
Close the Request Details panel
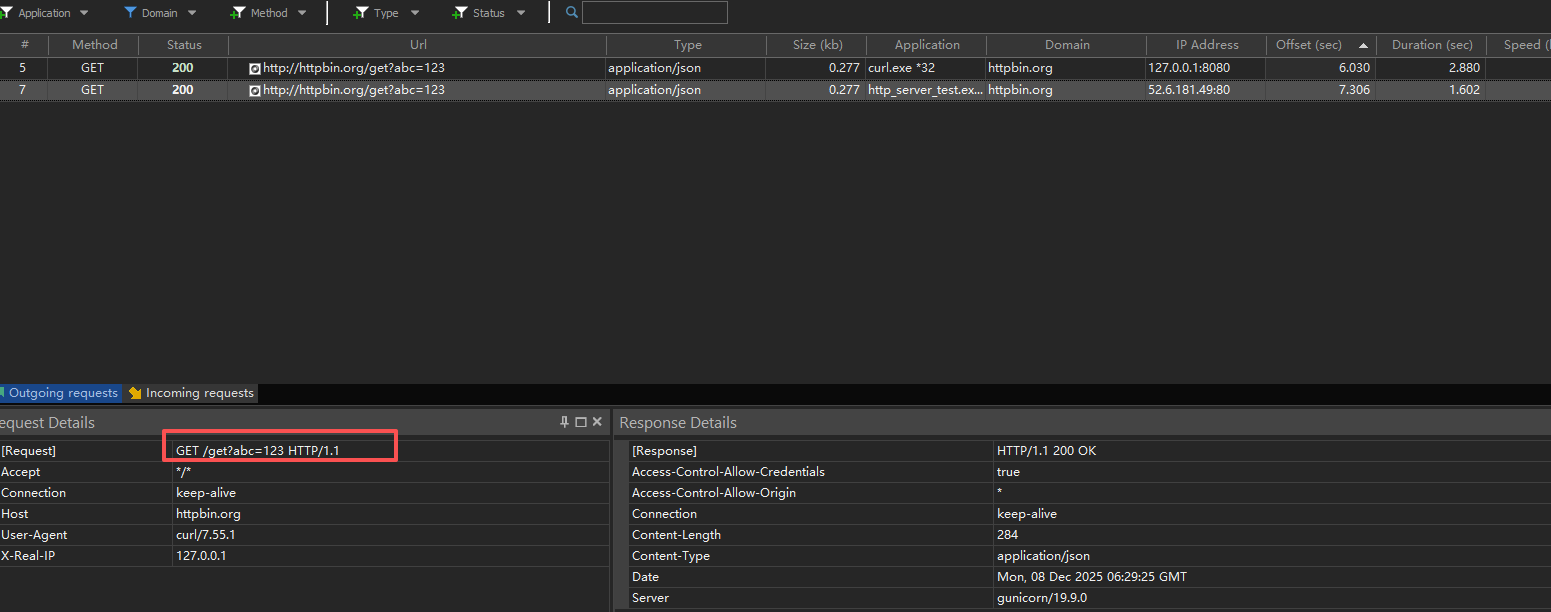(597, 422)
